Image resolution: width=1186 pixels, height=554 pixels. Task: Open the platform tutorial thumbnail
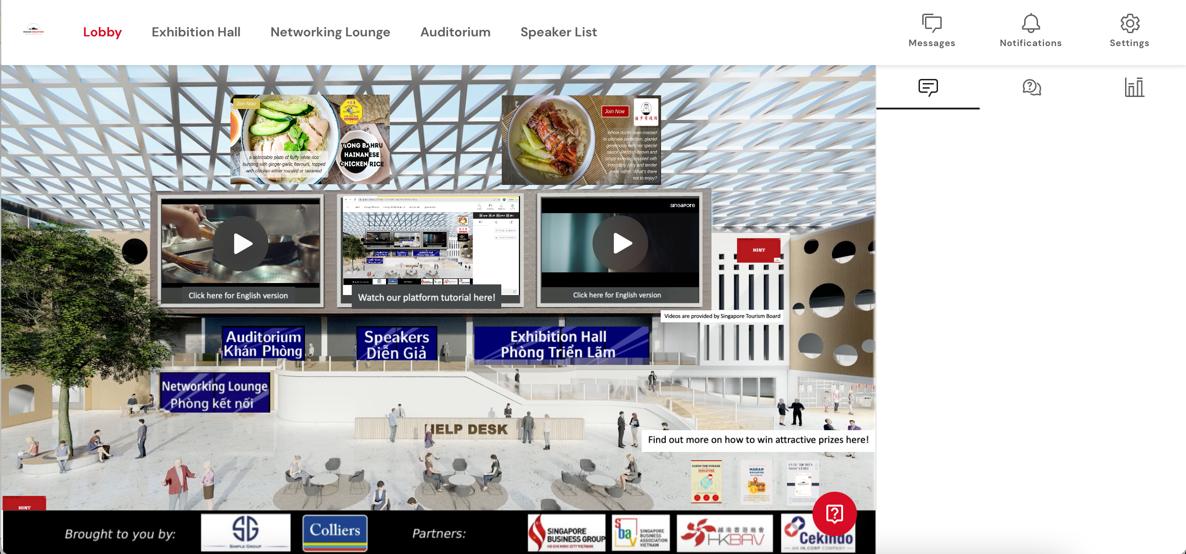pyautogui.click(x=430, y=247)
